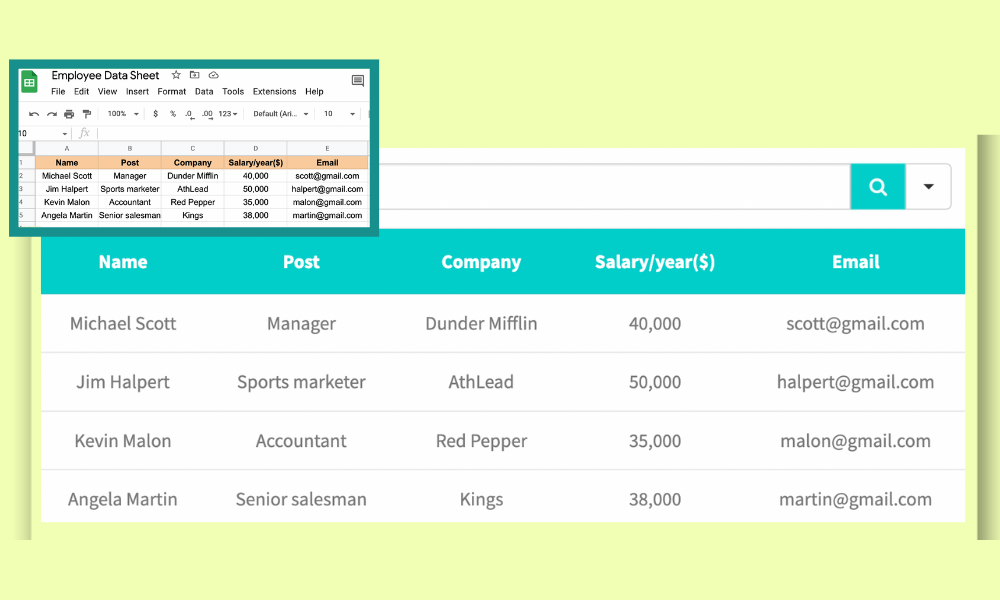Click Michael Scott in the large table
Image resolution: width=1000 pixels, height=600 pixels.
tap(123, 323)
